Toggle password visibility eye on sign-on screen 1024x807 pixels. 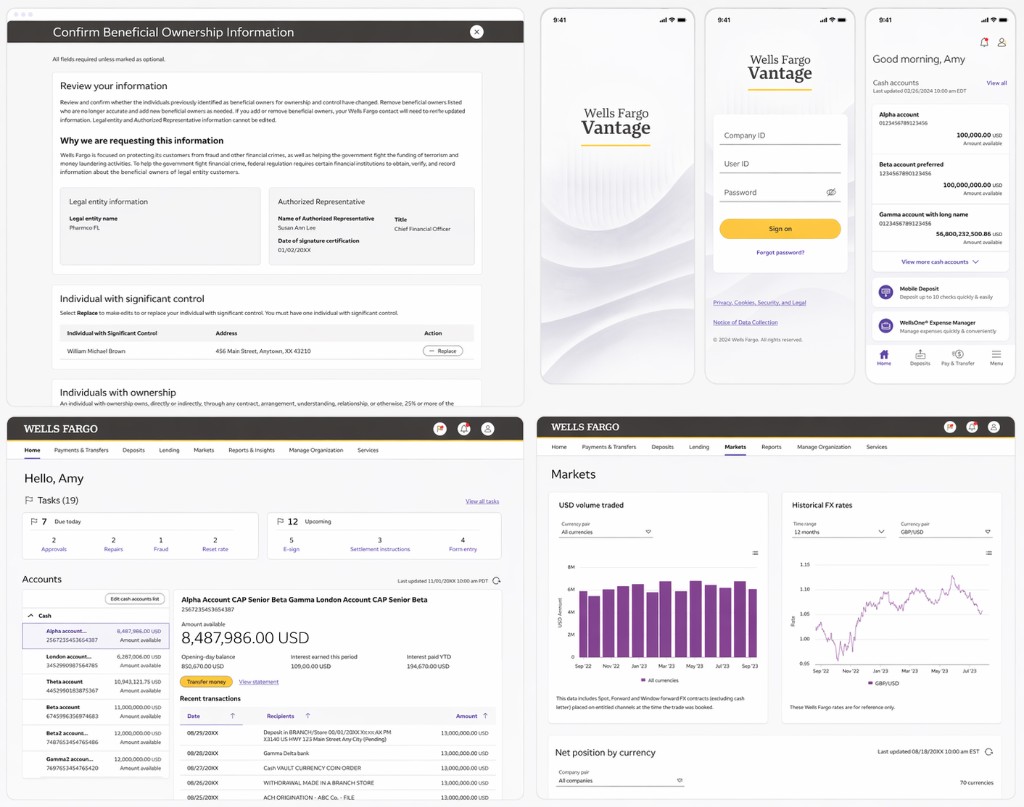831,193
